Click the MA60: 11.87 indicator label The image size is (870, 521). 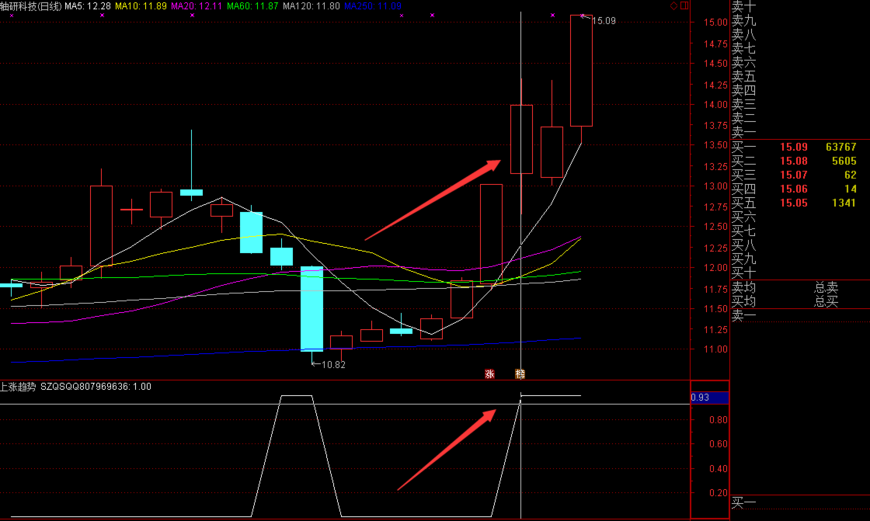(252, 6)
